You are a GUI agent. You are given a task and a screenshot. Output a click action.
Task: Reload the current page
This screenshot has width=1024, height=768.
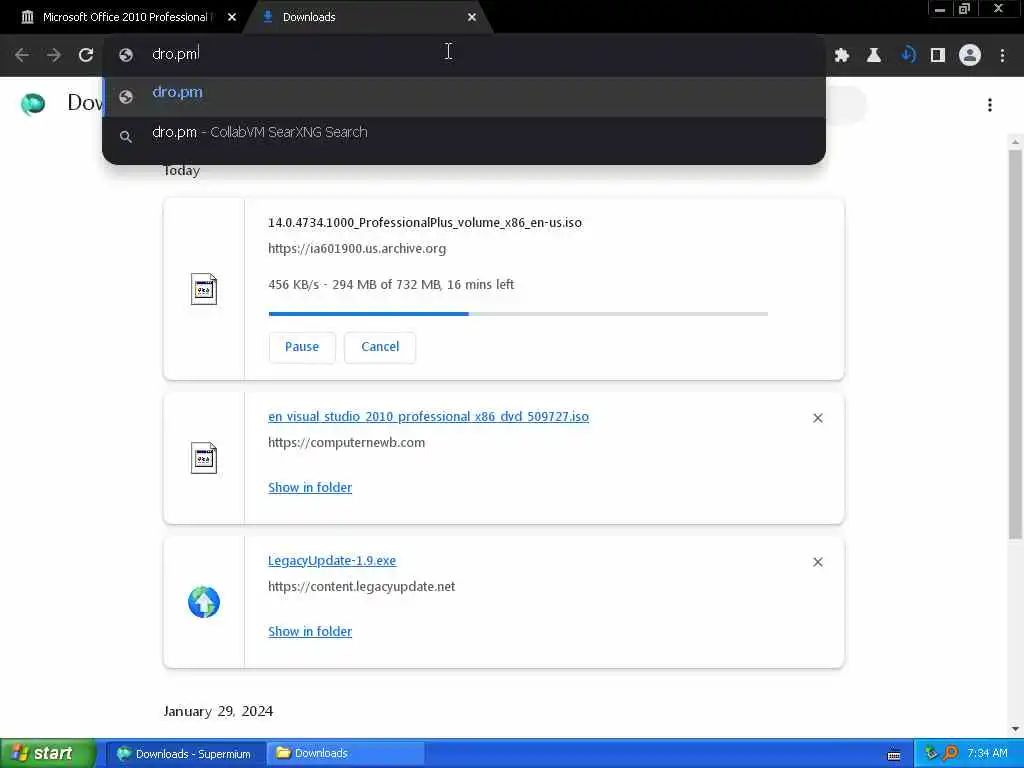(86, 55)
